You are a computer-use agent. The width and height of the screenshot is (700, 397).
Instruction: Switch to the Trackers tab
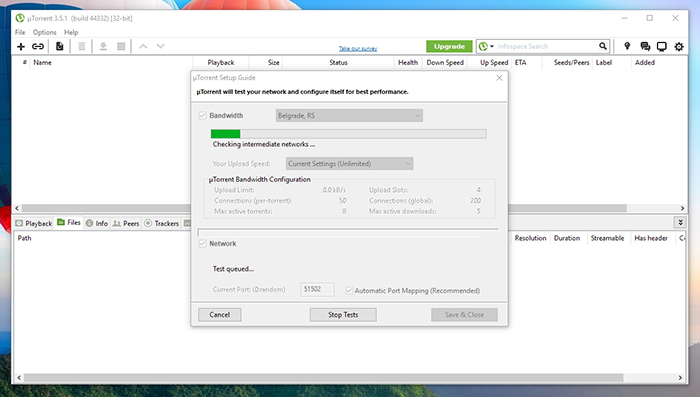[x=162, y=223]
